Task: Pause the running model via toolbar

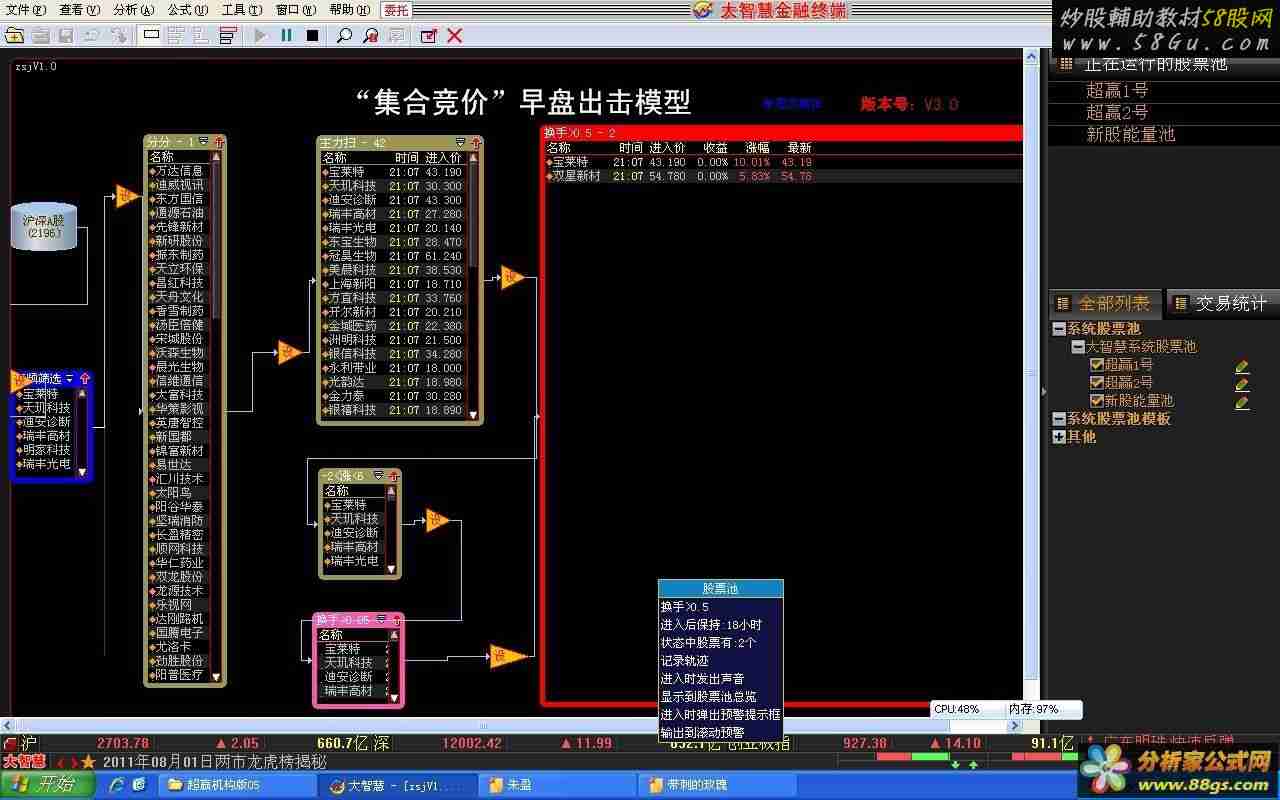Action: [287, 36]
